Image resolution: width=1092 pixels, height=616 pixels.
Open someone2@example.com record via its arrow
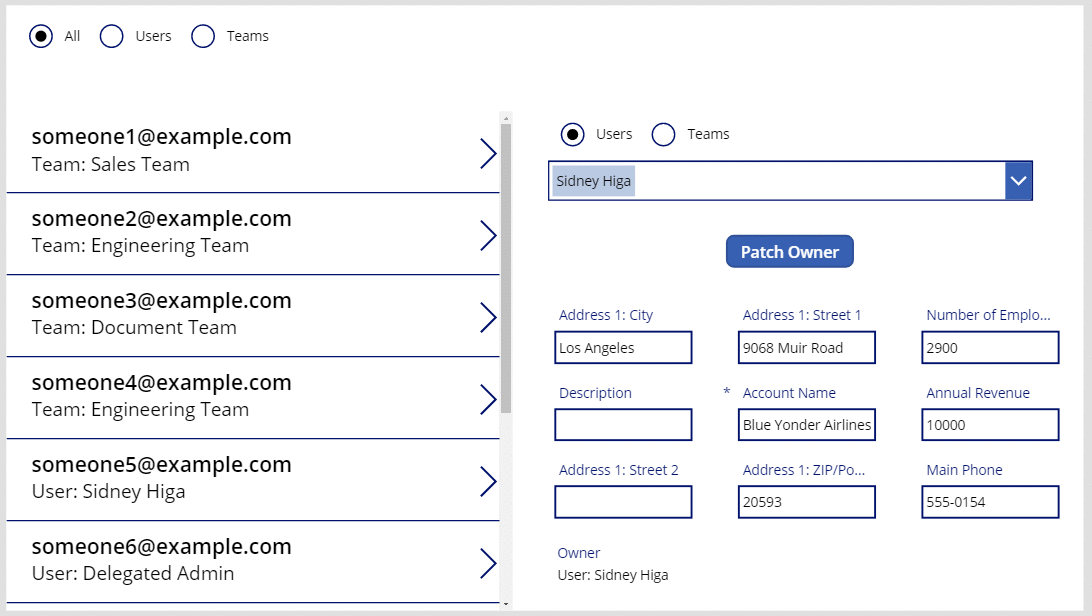coord(488,235)
